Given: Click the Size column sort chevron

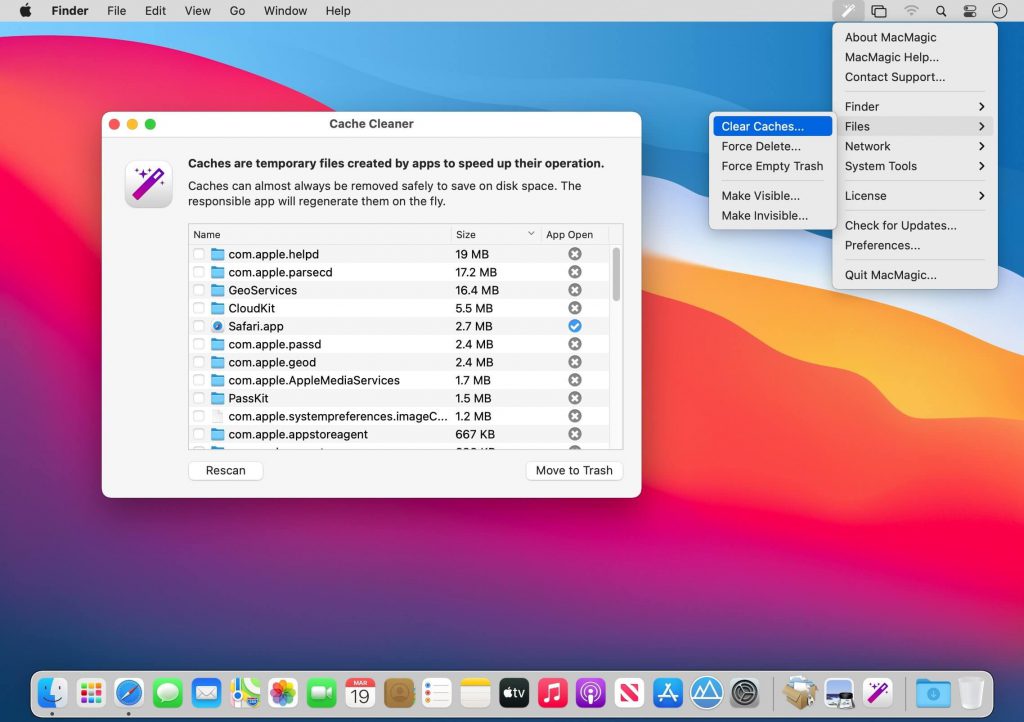Looking at the screenshot, I should [x=532, y=234].
